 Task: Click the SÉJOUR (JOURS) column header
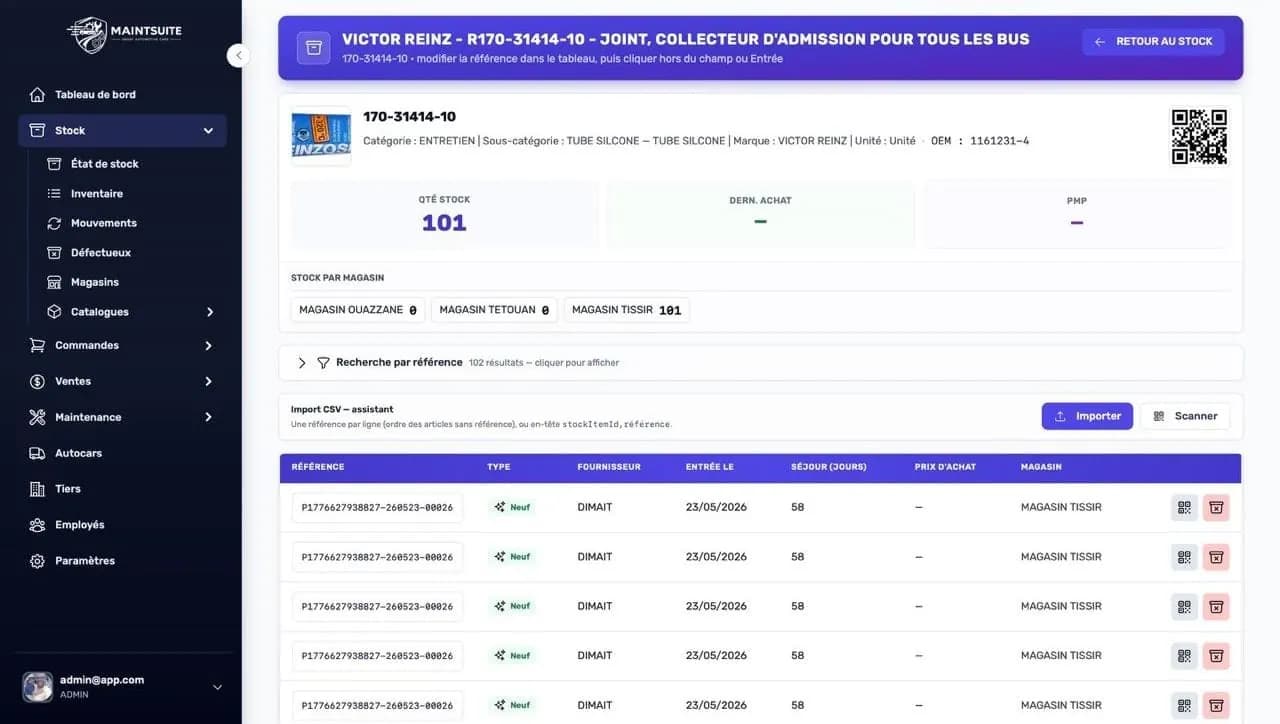coord(829,467)
